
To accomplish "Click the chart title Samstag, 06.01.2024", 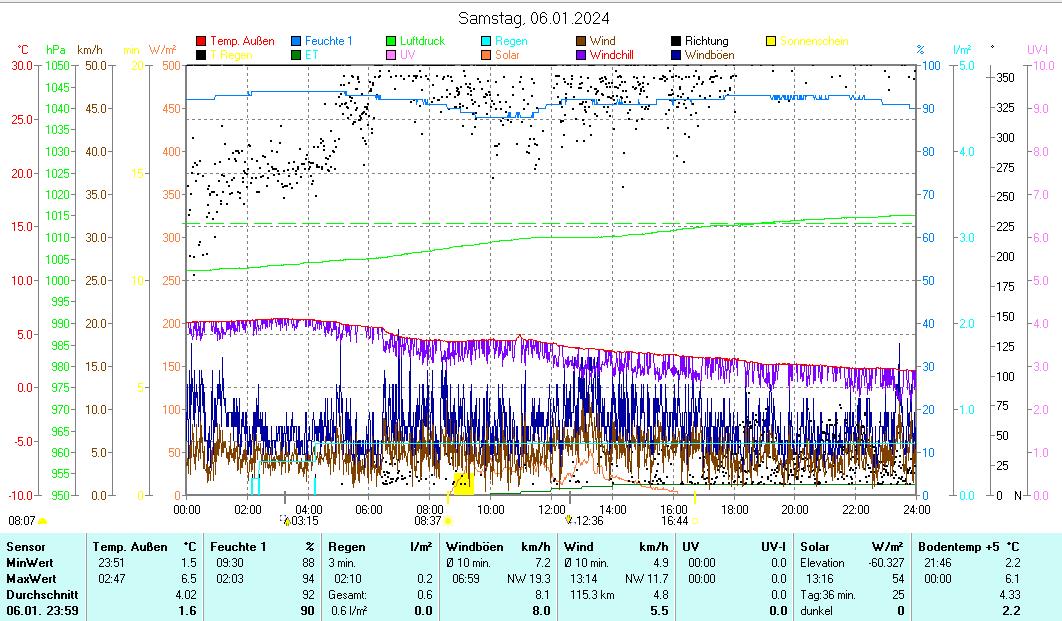I will (x=534, y=18).
